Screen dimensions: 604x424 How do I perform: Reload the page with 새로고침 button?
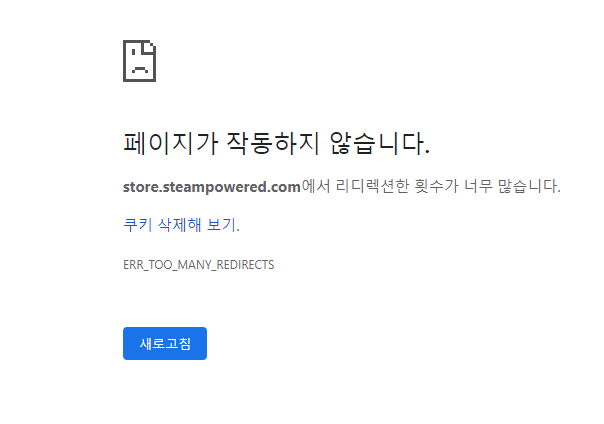pyautogui.click(x=165, y=344)
